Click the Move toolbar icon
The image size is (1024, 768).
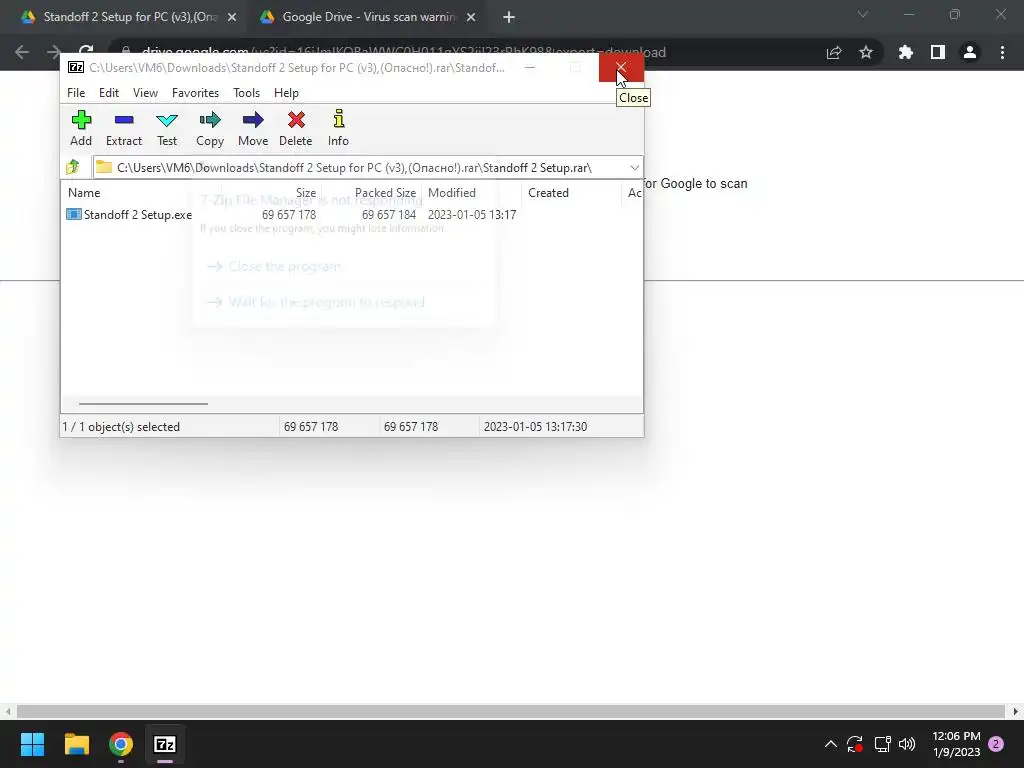pyautogui.click(x=253, y=128)
